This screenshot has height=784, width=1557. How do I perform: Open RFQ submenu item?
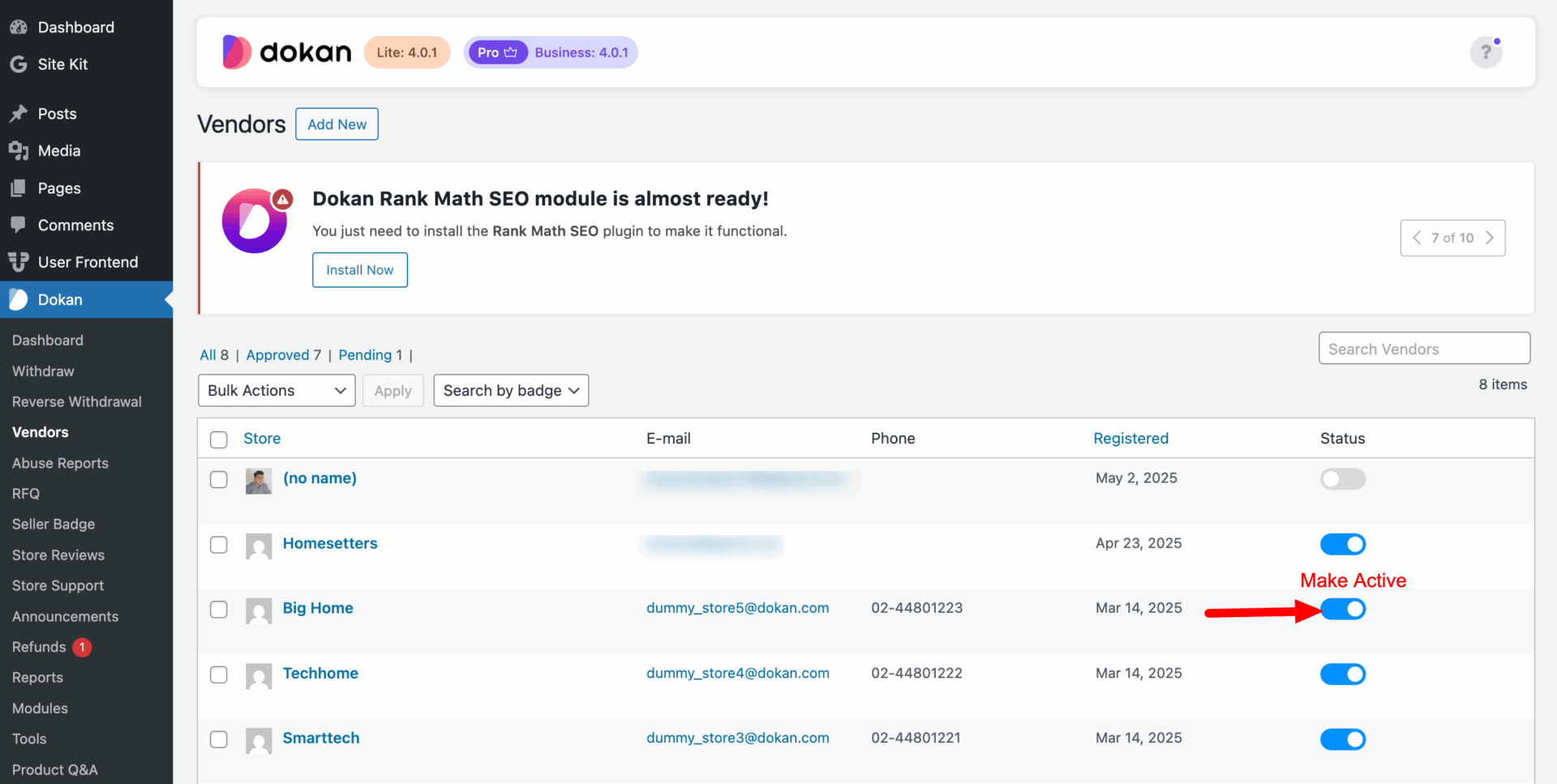point(26,493)
